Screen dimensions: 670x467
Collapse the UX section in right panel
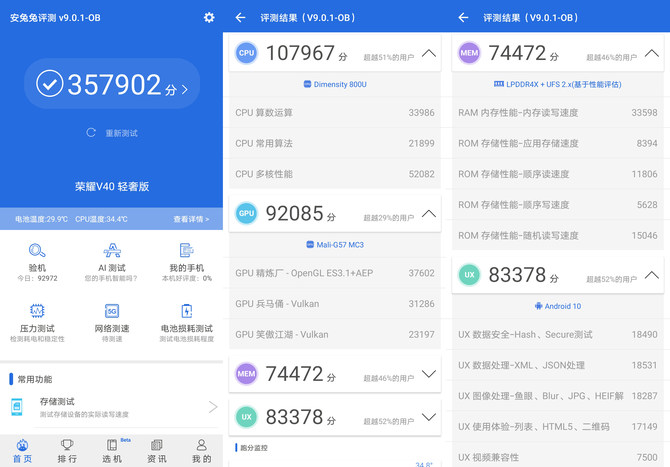click(x=652, y=275)
